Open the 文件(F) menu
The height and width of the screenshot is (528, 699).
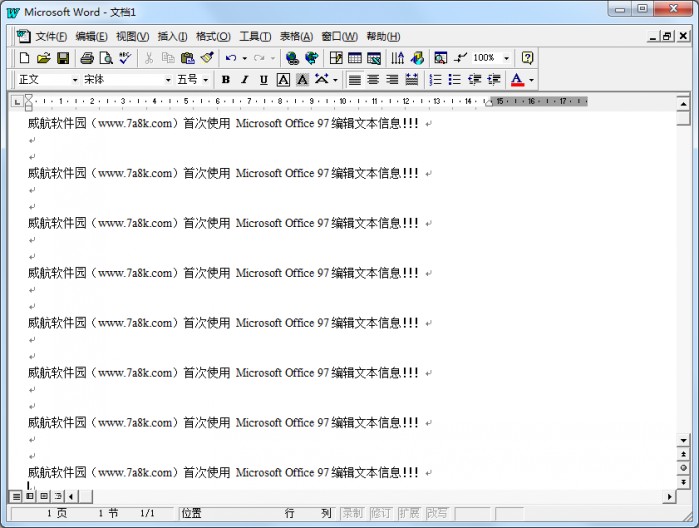point(51,37)
